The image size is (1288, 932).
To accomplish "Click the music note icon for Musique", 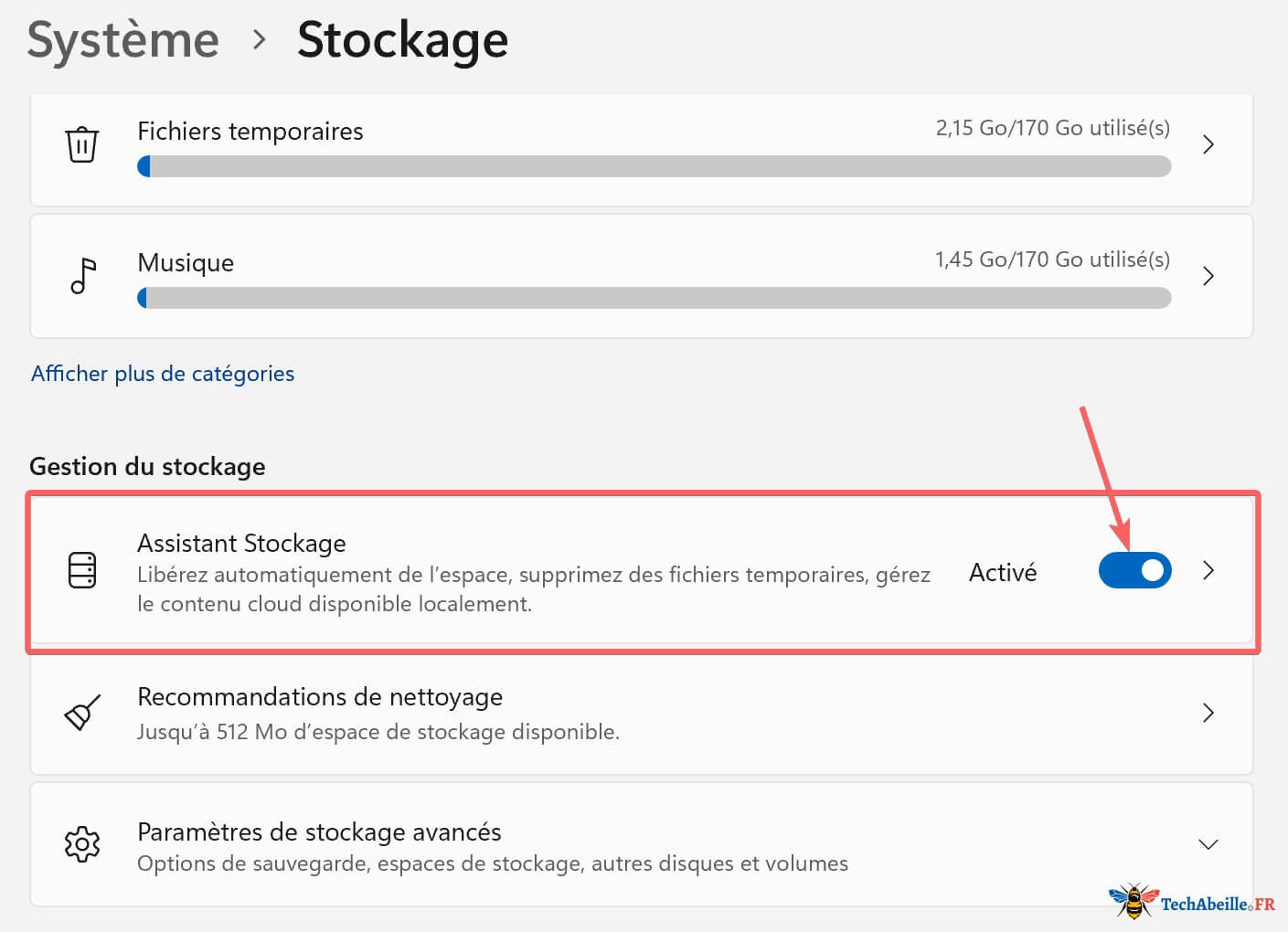I will point(82,274).
